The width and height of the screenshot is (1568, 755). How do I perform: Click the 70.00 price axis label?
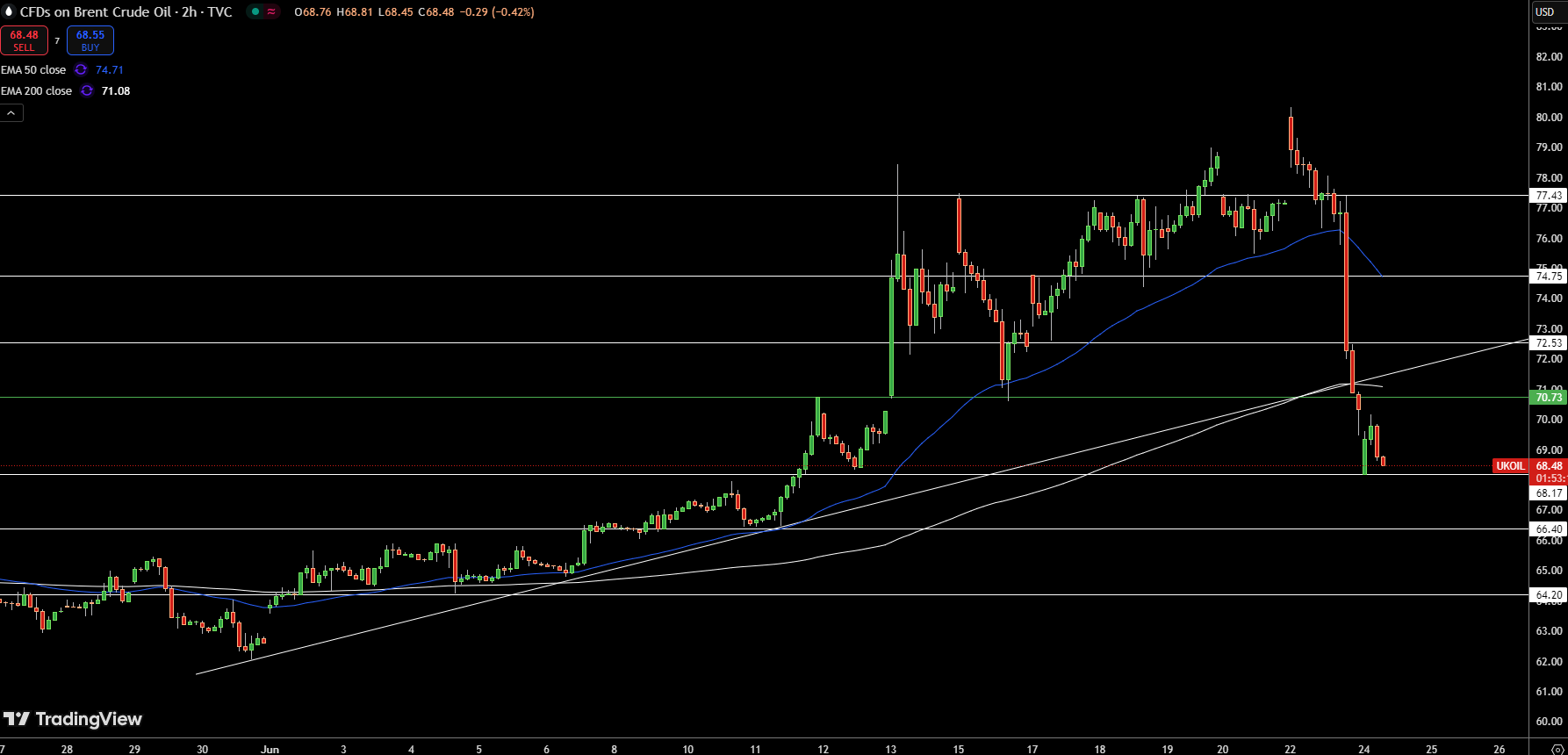tap(1549, 420)
